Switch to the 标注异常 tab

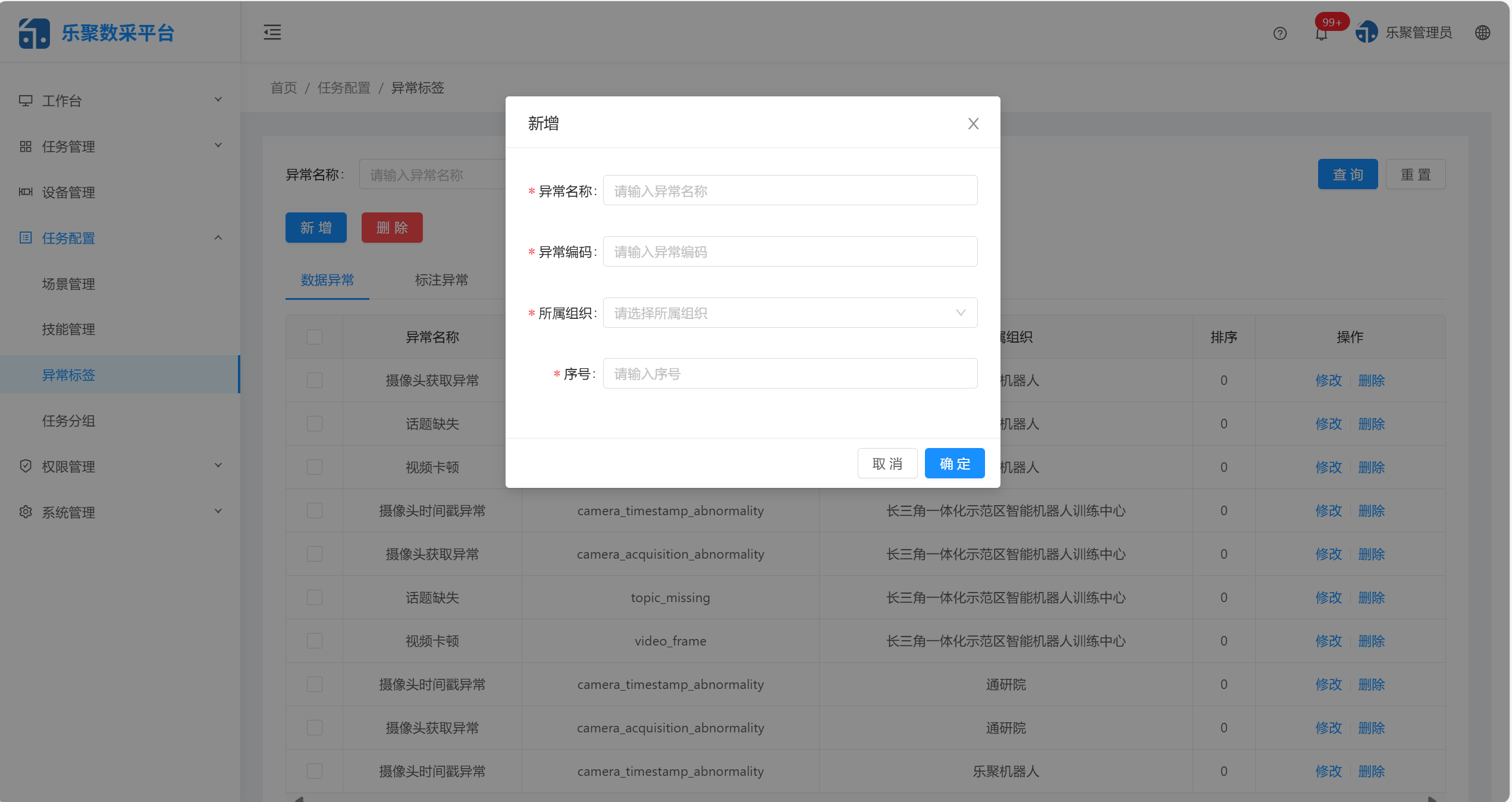point(441,280)
